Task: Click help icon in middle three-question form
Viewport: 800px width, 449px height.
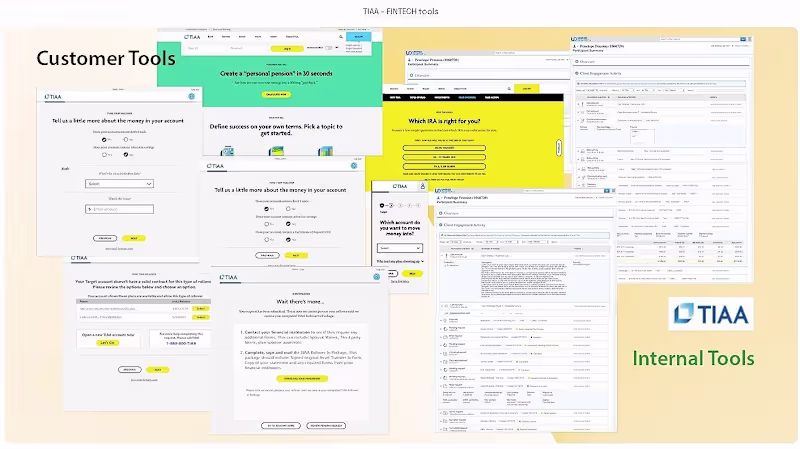Action: [354, 166]
